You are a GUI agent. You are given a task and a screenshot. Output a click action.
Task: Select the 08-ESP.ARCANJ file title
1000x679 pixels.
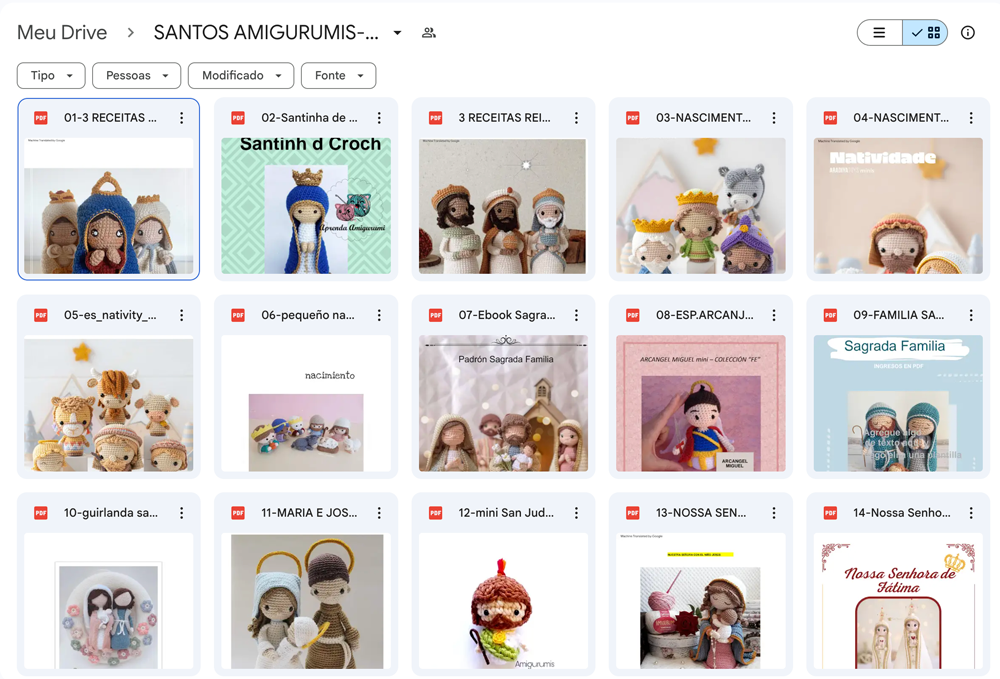(x=704, y=315)
